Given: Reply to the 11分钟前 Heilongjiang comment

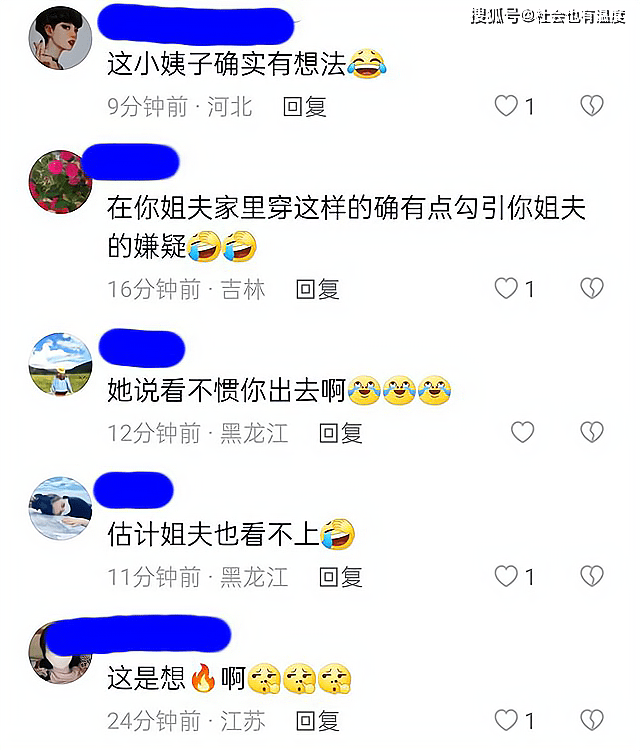Looking at the screenshot, I should (x=341, y=577).
